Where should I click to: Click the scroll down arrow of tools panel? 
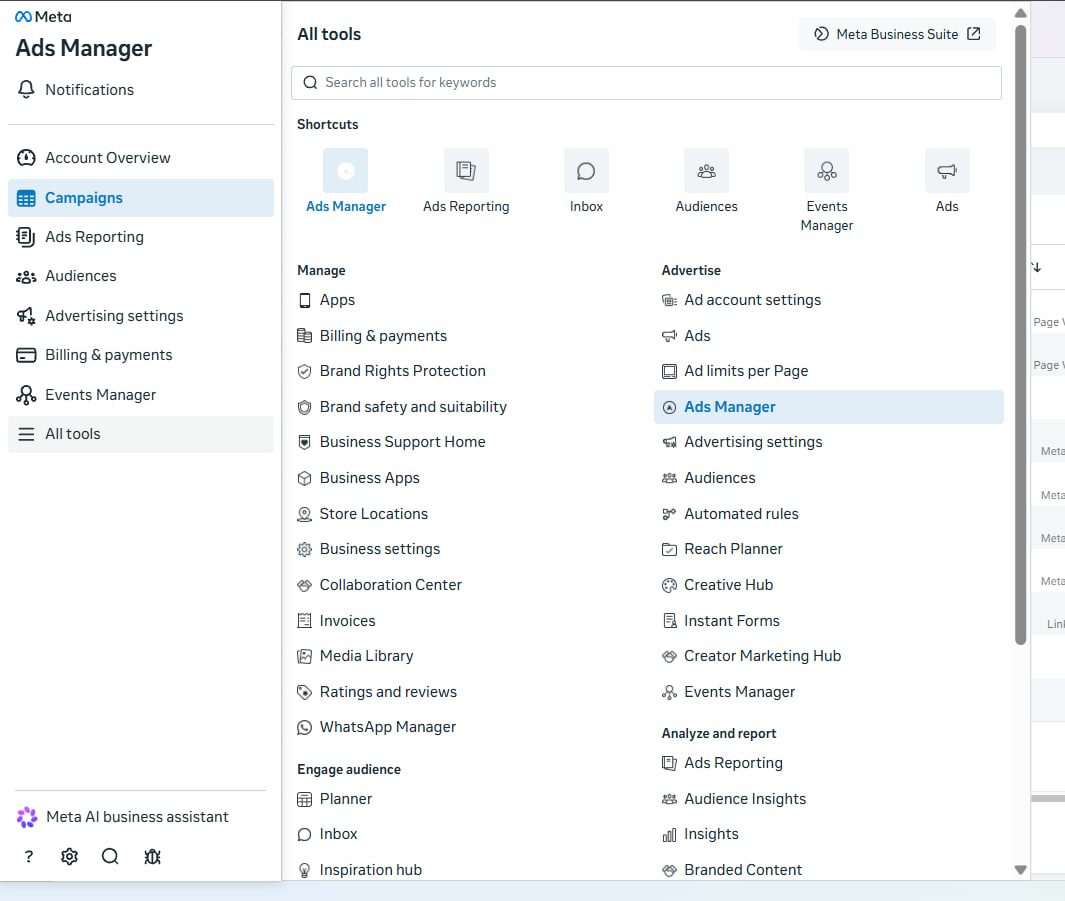pyautogui.click(x=1020, y=870)
